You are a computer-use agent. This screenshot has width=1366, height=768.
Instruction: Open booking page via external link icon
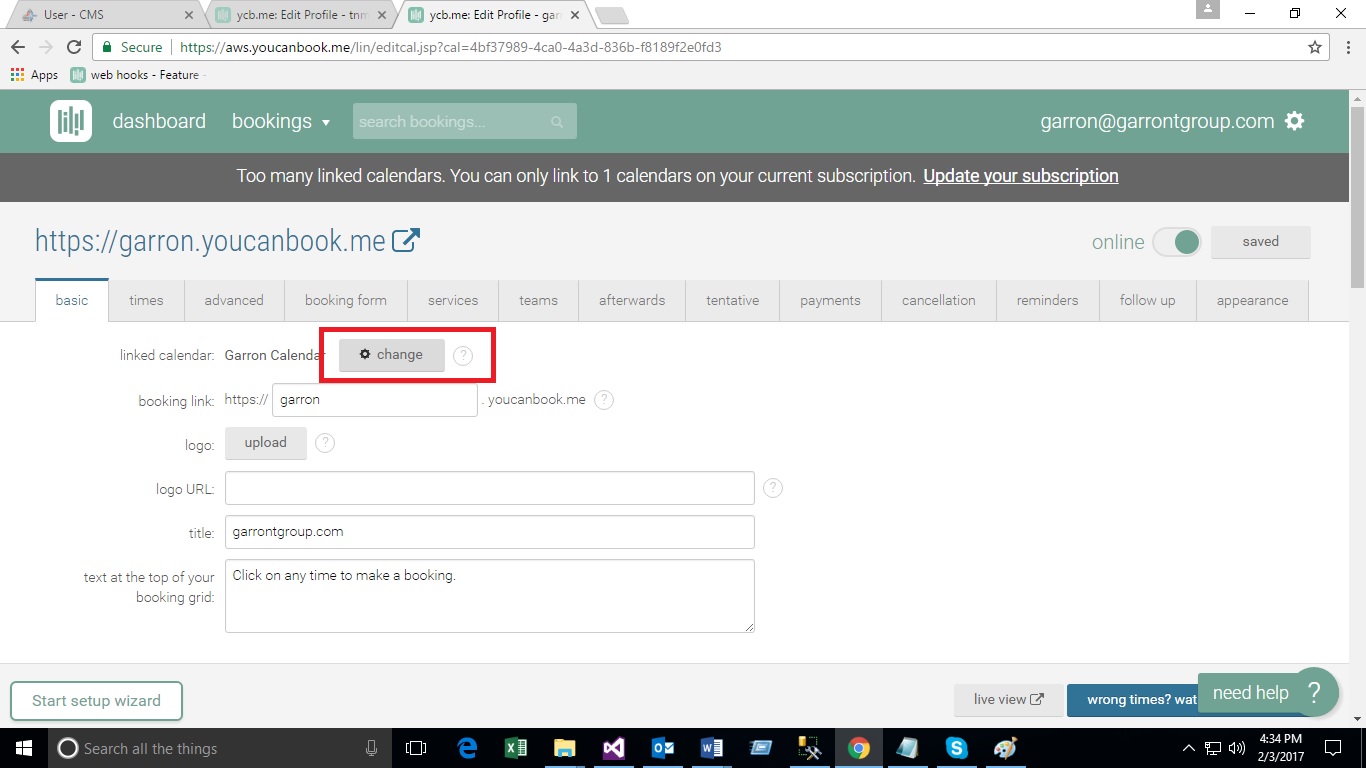[x=405, y=241]
